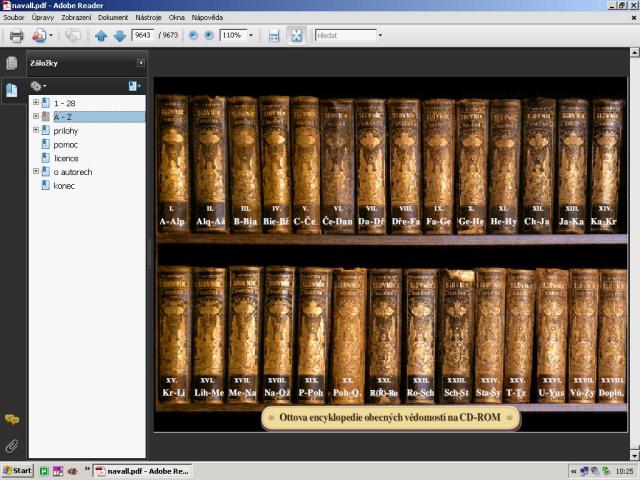Viewport: 640px width, 480px height.
Task: Click the scroll up arrow of document scrollbar
Action: point(635,52)
